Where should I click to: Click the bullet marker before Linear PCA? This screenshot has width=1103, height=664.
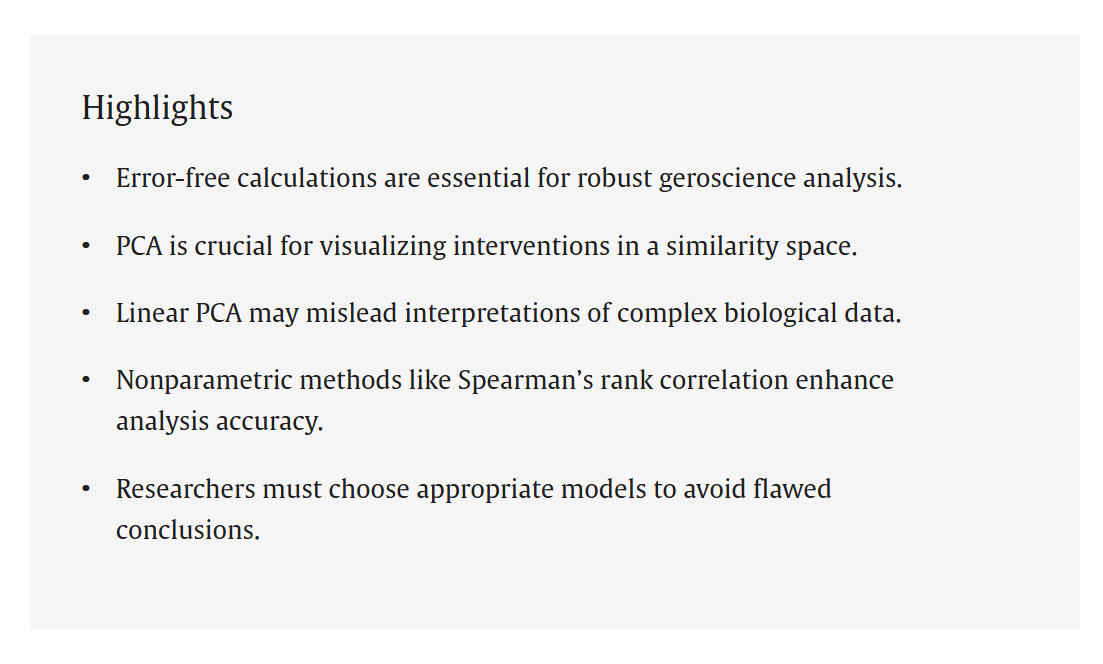pyautogui.click(x=86, y=313)
